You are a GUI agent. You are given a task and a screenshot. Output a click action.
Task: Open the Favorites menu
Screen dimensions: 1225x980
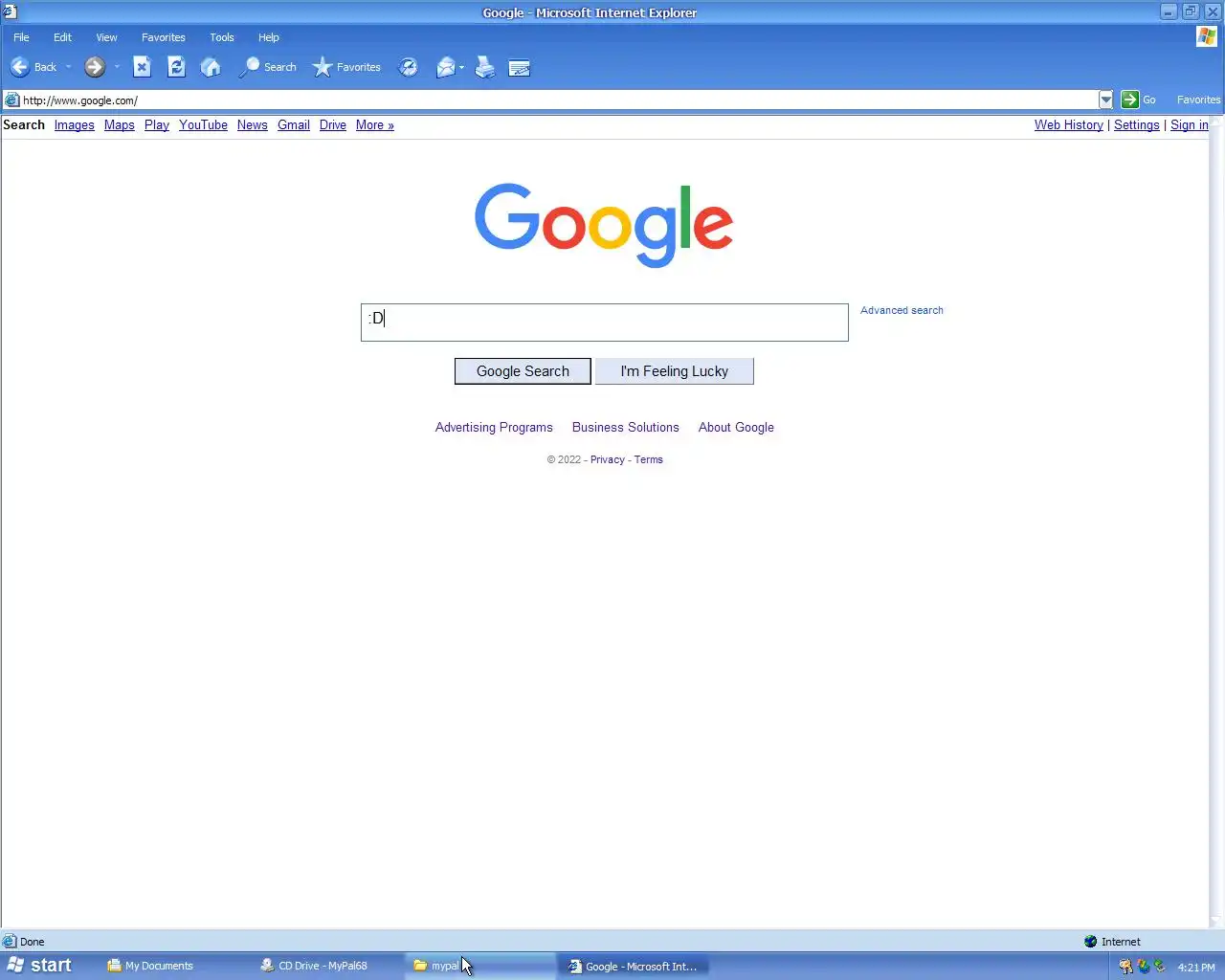[x=164, y=37]
